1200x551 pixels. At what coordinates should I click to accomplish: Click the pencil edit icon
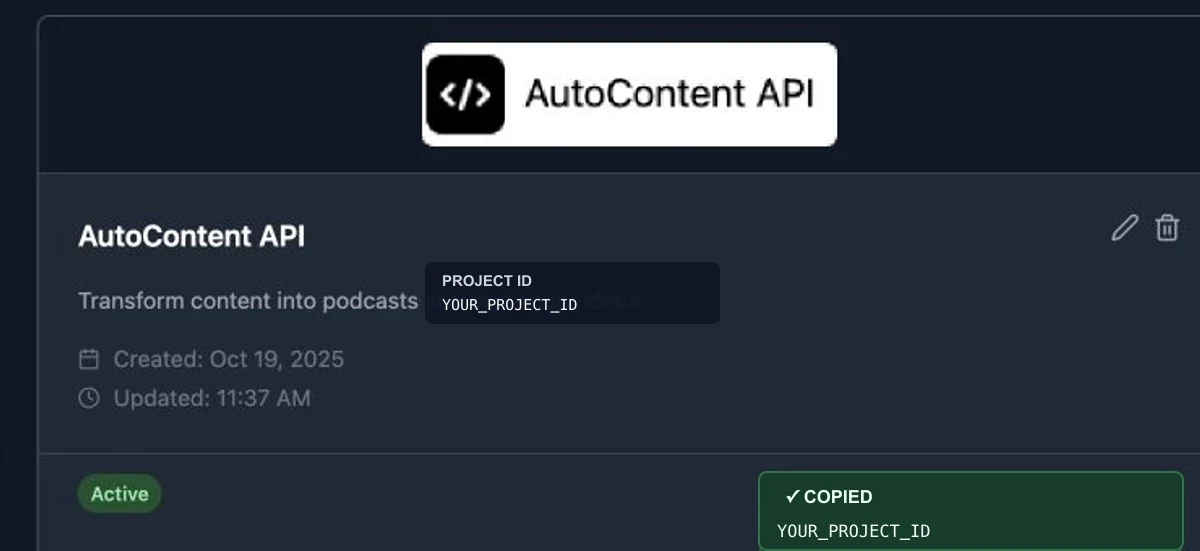point(1125,227)
